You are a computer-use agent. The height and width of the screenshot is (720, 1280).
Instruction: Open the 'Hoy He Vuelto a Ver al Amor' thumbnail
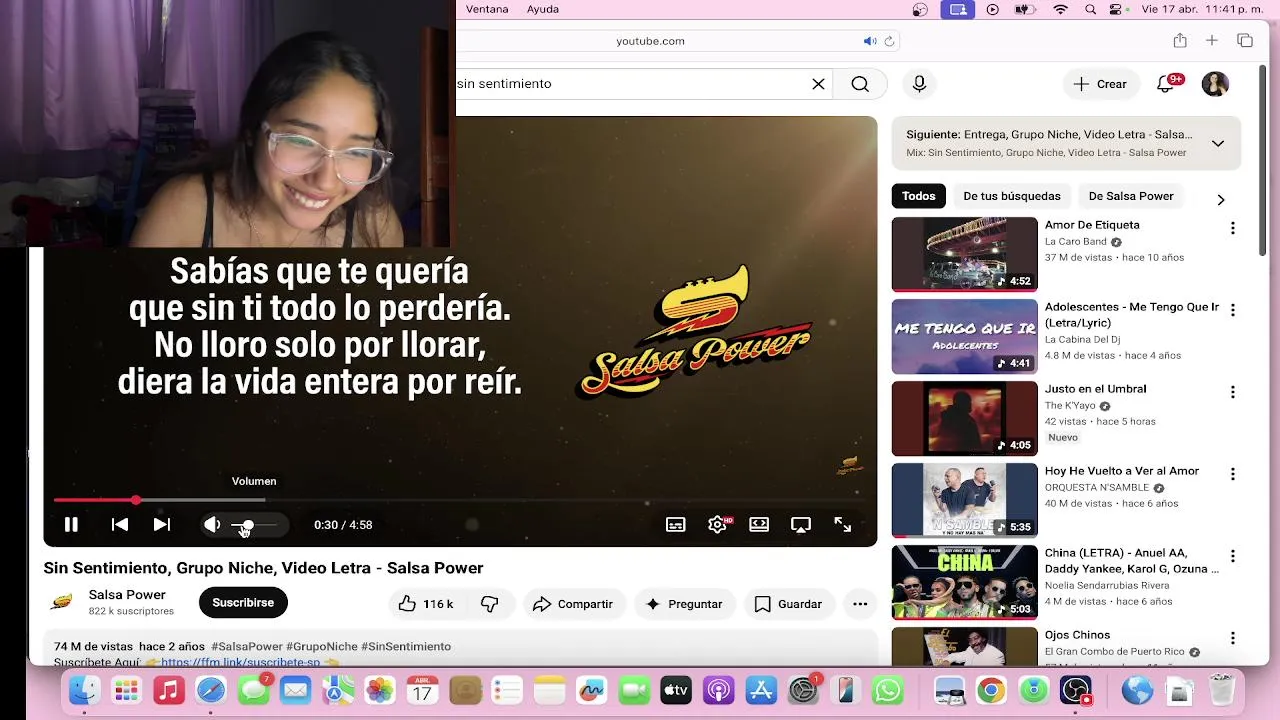[x=964, y=500]
